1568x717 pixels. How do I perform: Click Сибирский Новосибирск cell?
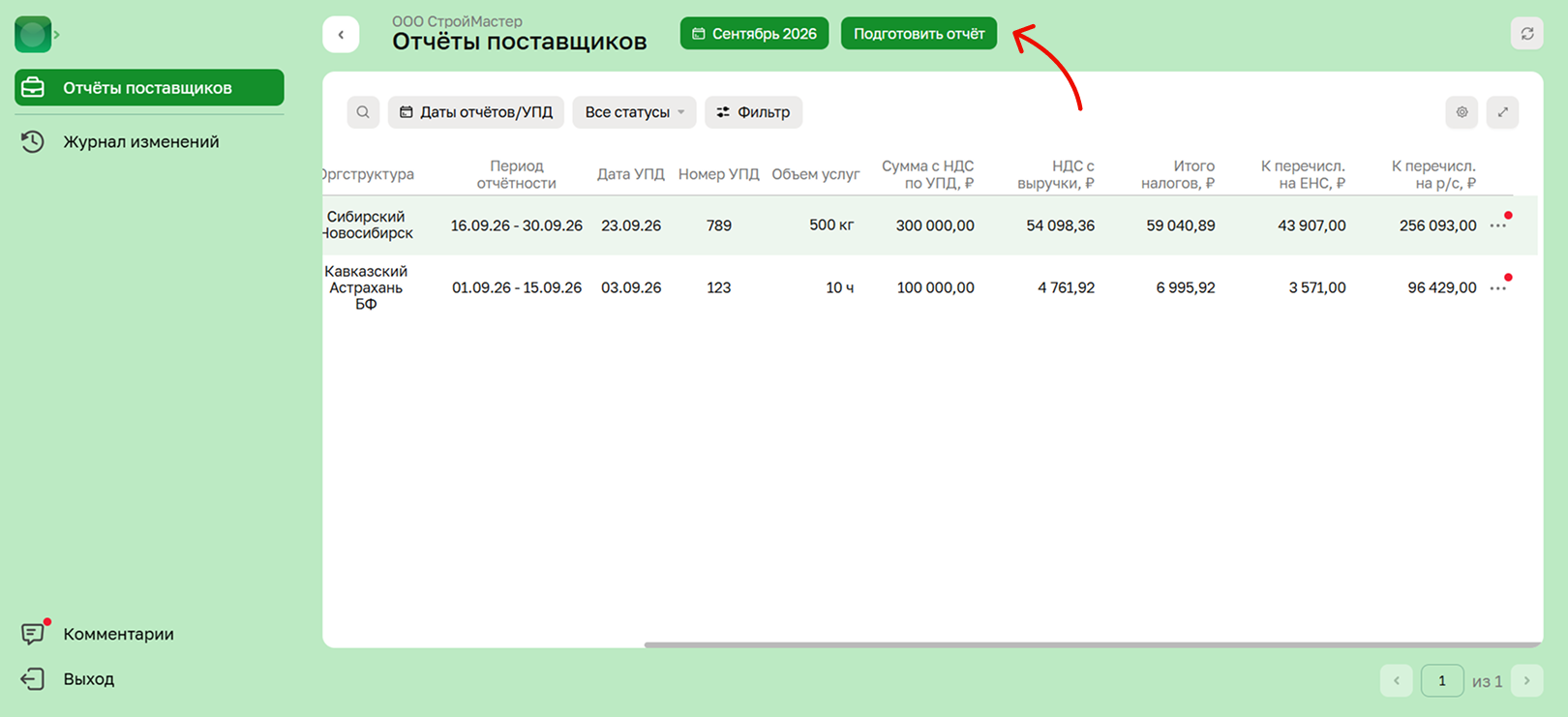click(368, 224)
